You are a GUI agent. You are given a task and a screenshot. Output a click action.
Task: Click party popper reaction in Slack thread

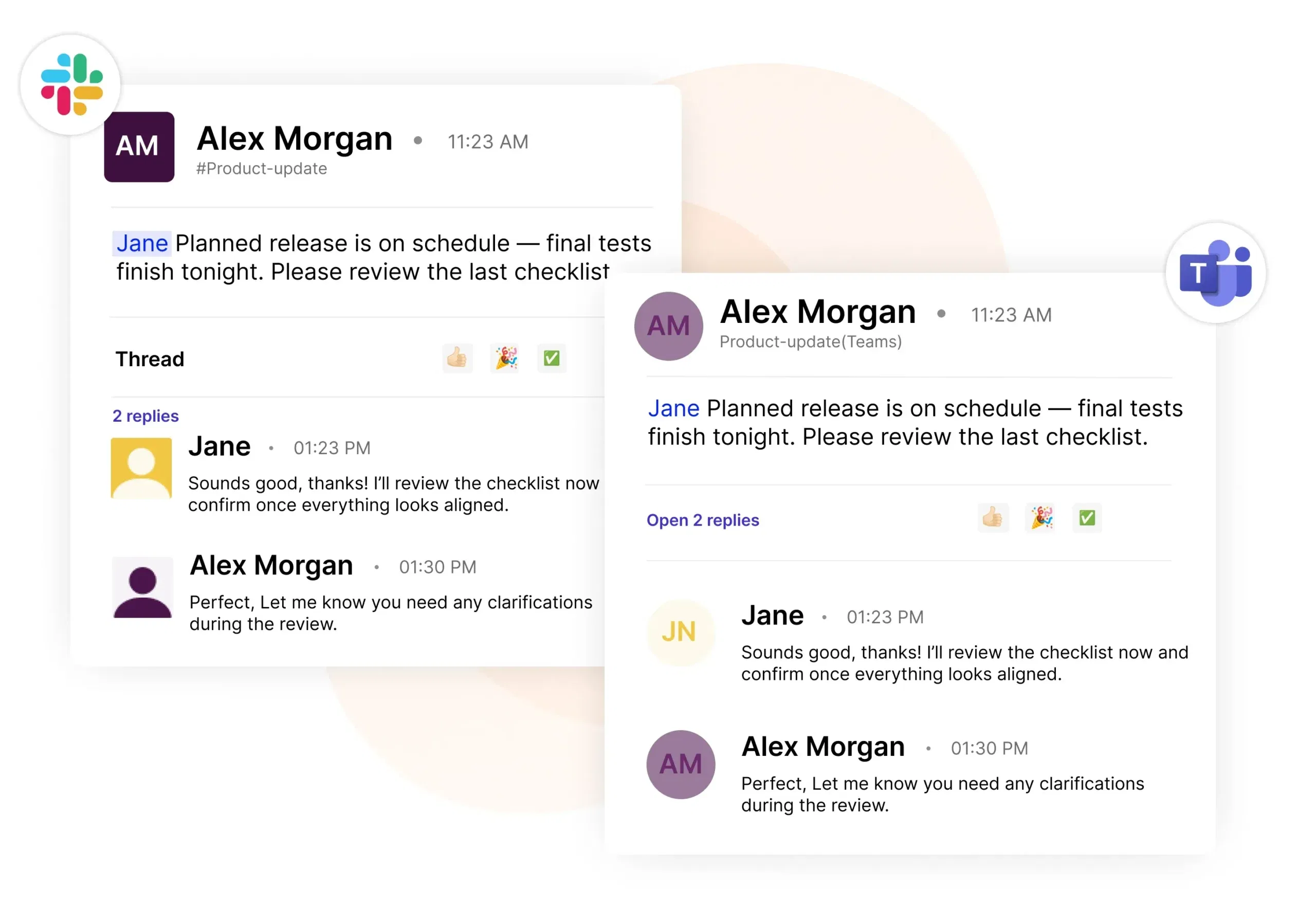pyautogui.click(x=505, y=358)
